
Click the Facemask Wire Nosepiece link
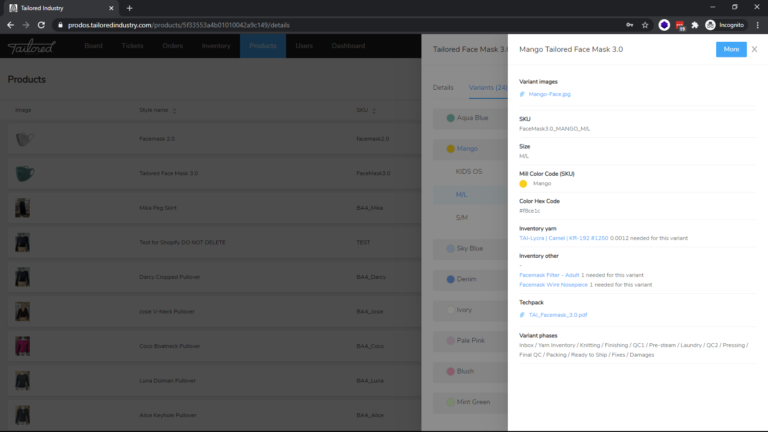point(553,285)
